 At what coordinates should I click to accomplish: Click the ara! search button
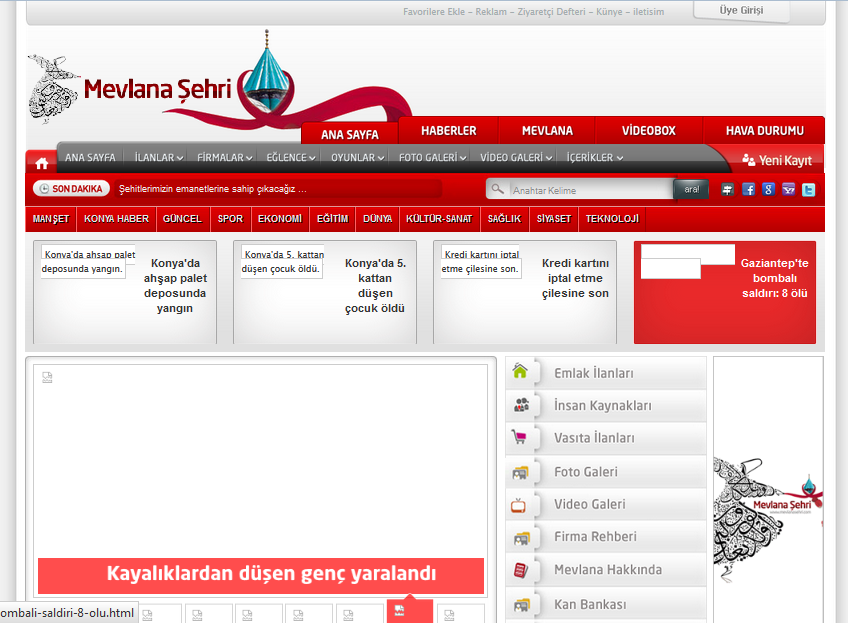(x=691, y=188)
